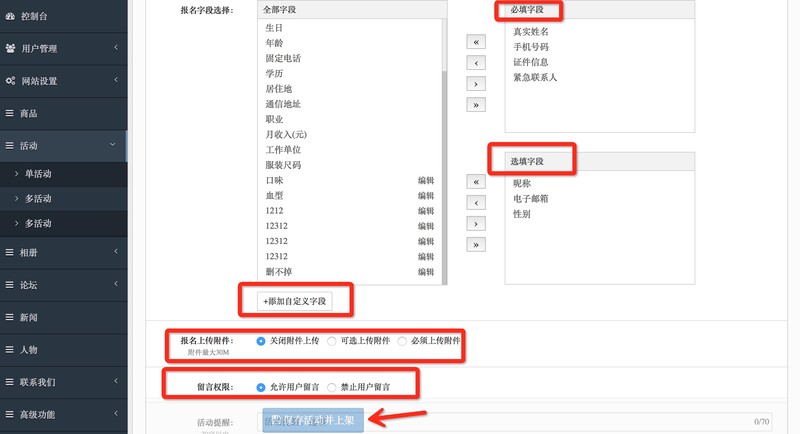Select 年龄 in all fields list
Viewport: 800px width, 434px height.
click(x=274, y=43)
